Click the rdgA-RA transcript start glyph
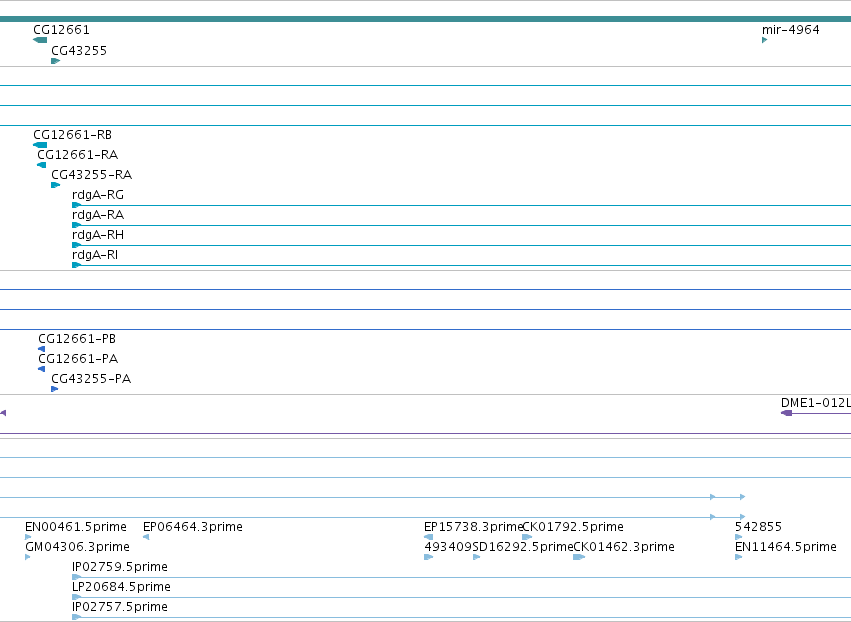This screenshot has height=622, width=851. pos(77,225)
